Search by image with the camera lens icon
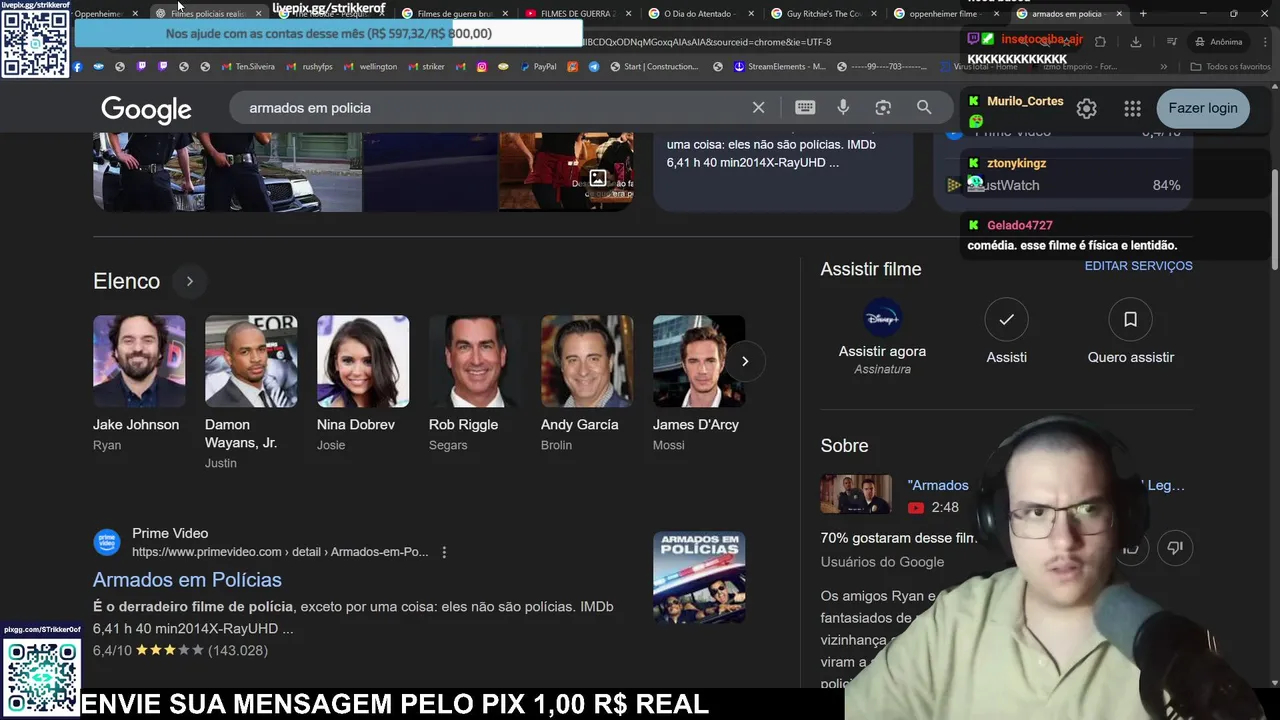The image size is (1280, 720). point(883,107)
